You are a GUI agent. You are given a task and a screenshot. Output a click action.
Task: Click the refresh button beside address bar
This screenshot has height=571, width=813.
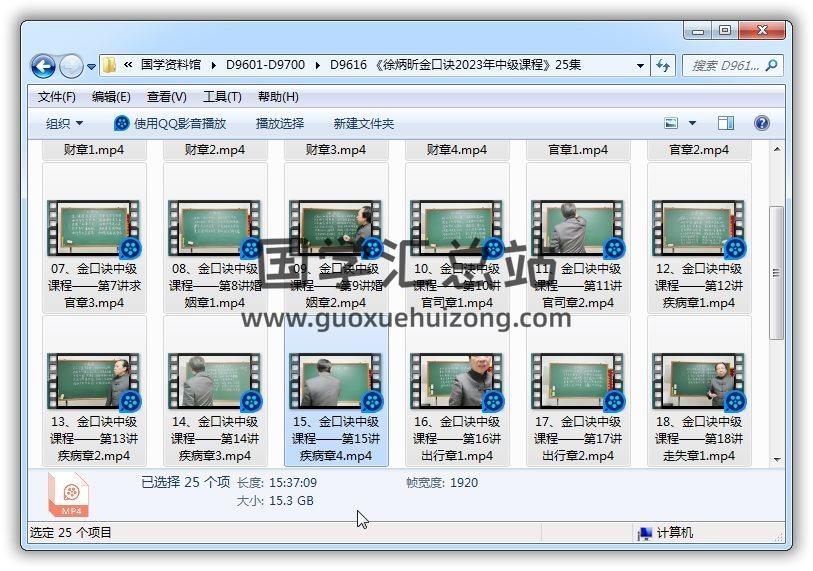click(x=663, y=66)
